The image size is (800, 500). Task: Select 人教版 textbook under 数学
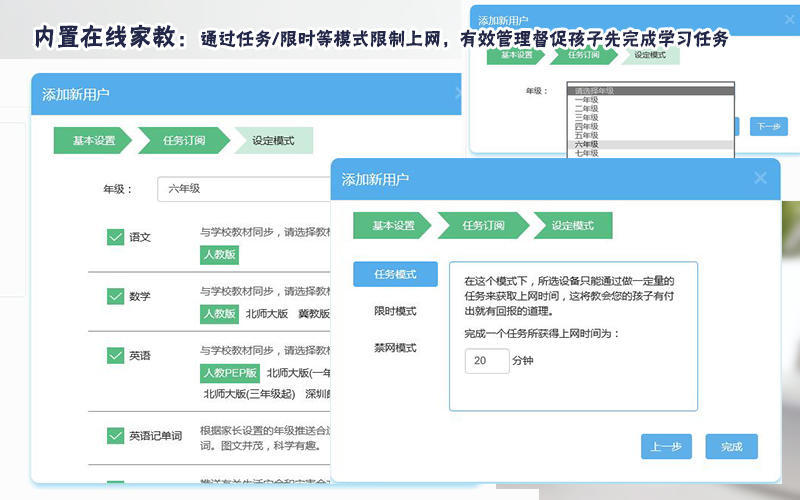click(x=219, y=314)
